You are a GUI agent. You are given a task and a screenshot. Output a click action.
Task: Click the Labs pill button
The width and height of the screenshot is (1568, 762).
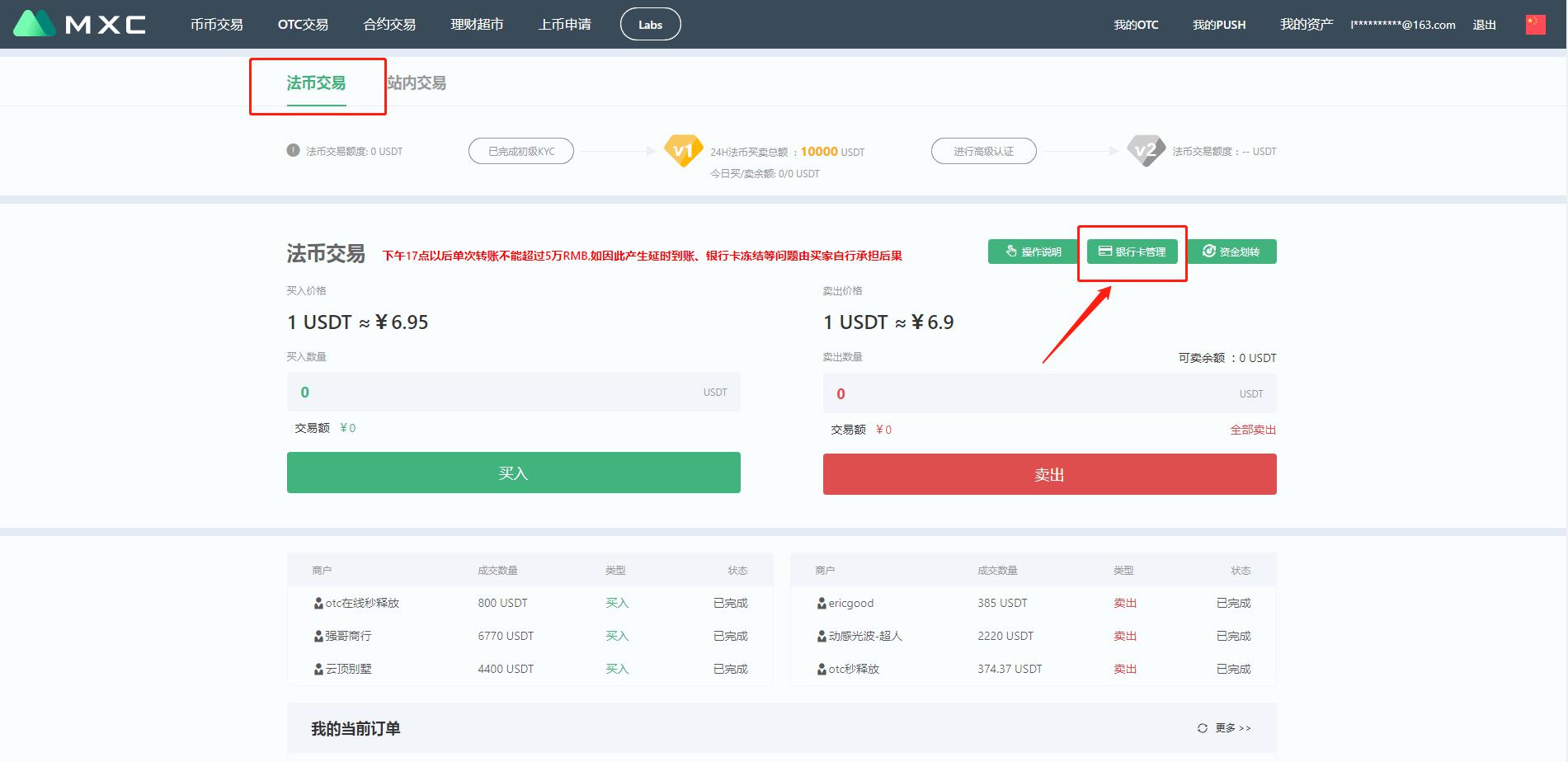(x=651, y=24)
